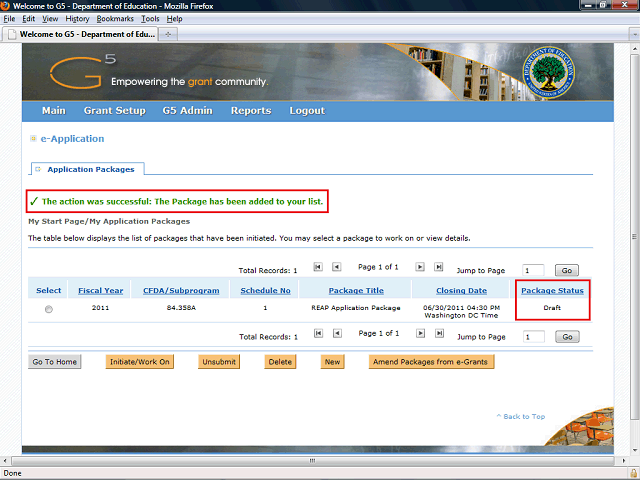
Task: Click the 06/30/2011 closing date cell
Action: click(x=461, y=311)
